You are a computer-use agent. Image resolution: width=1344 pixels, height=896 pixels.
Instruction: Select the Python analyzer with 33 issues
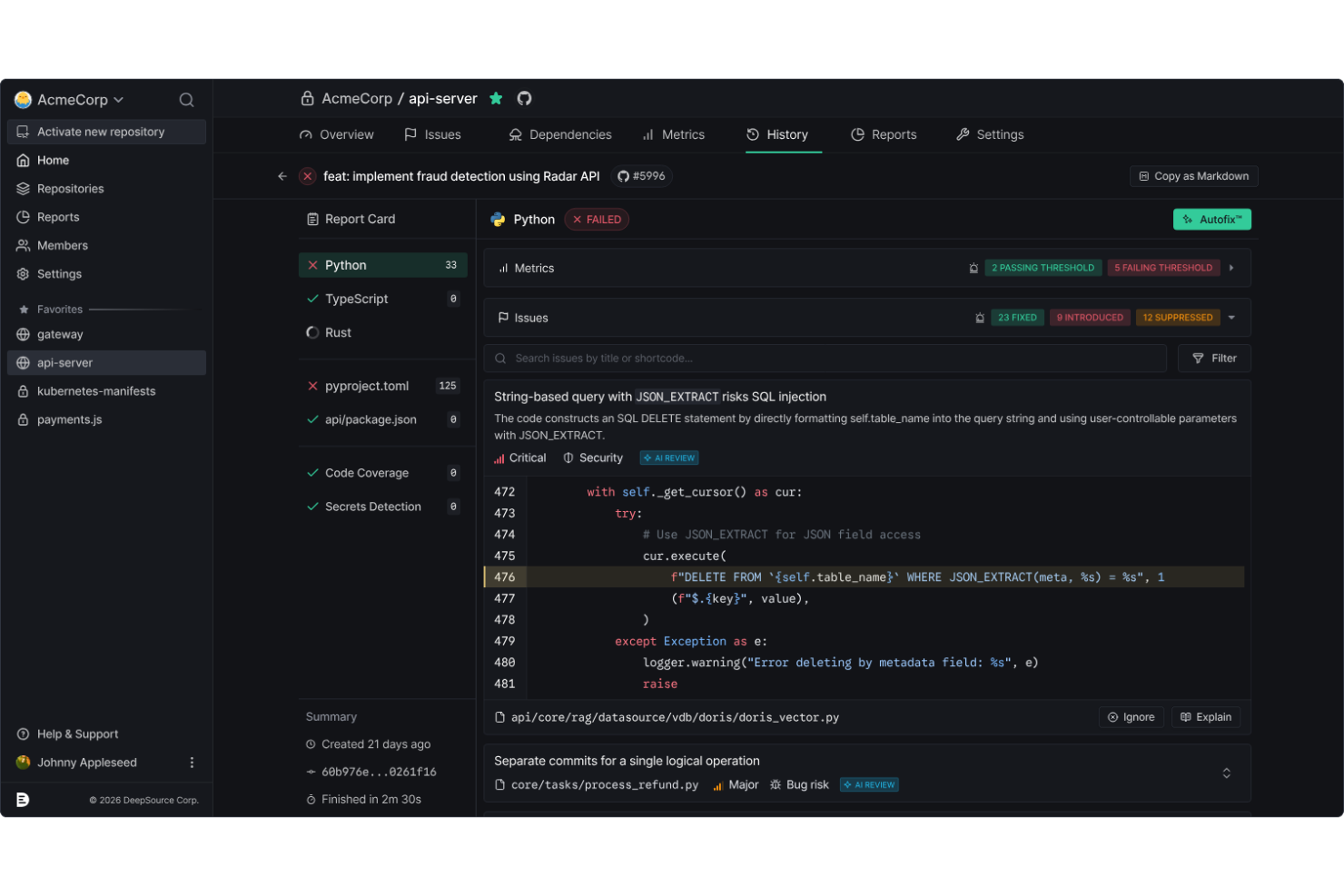pyautogui.click(x=382, y=265)
